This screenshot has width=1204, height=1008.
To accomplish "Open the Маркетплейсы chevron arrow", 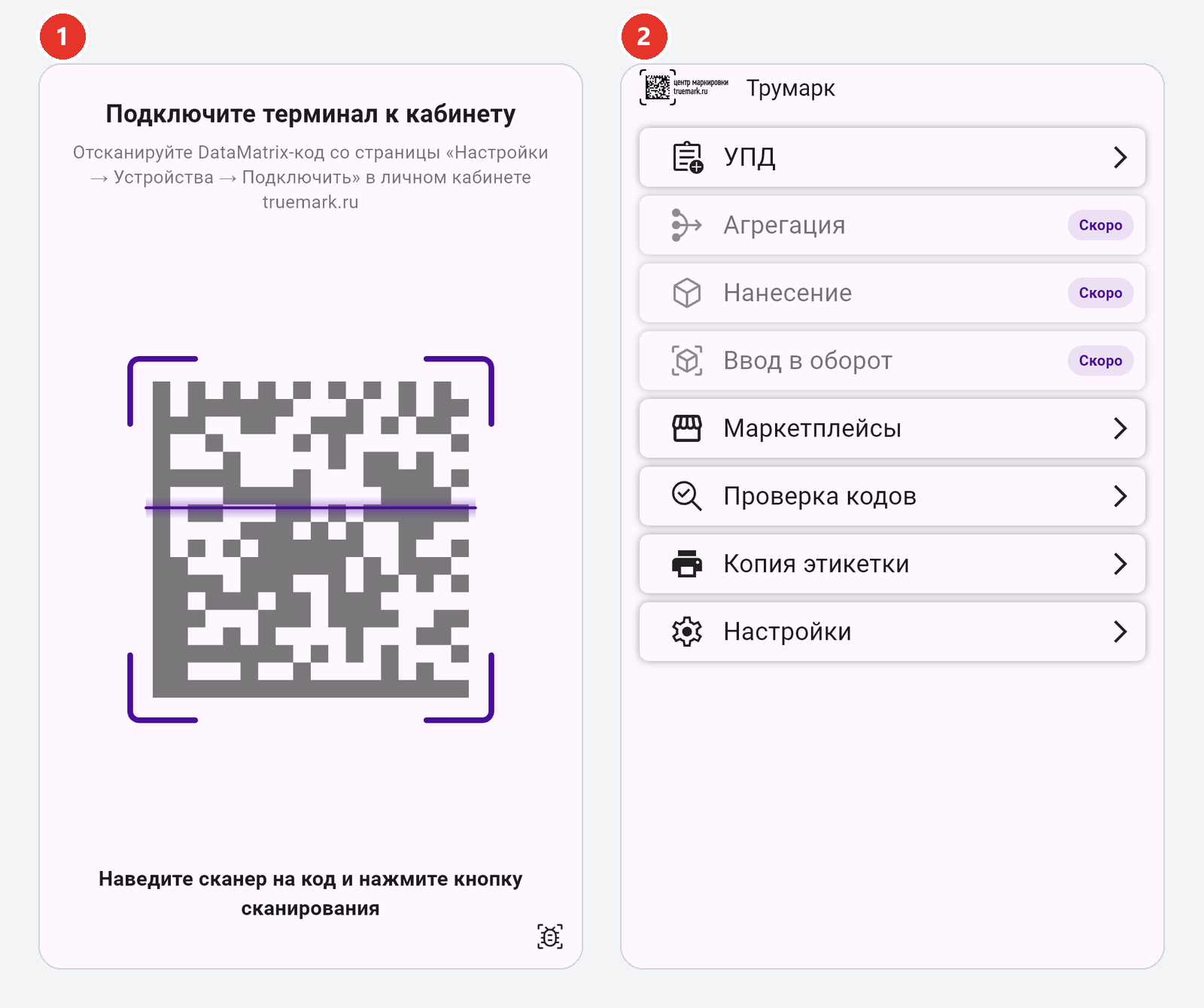I will point(1120,428).
